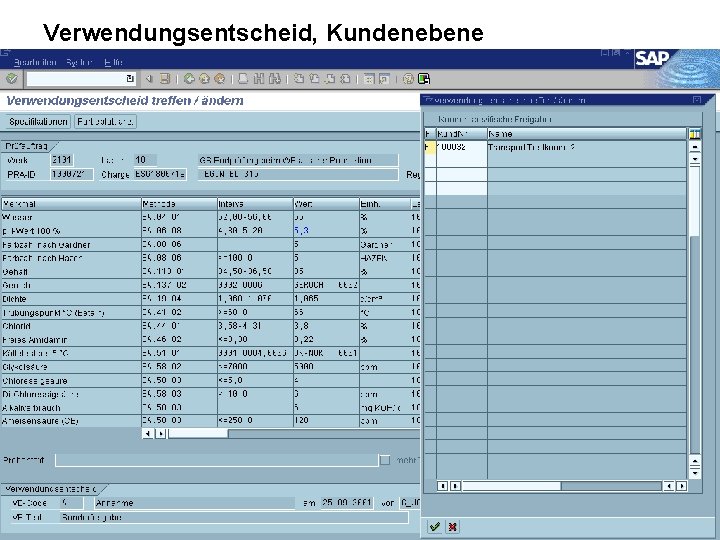Click the Wasser row in the table

tap(211, 217)
